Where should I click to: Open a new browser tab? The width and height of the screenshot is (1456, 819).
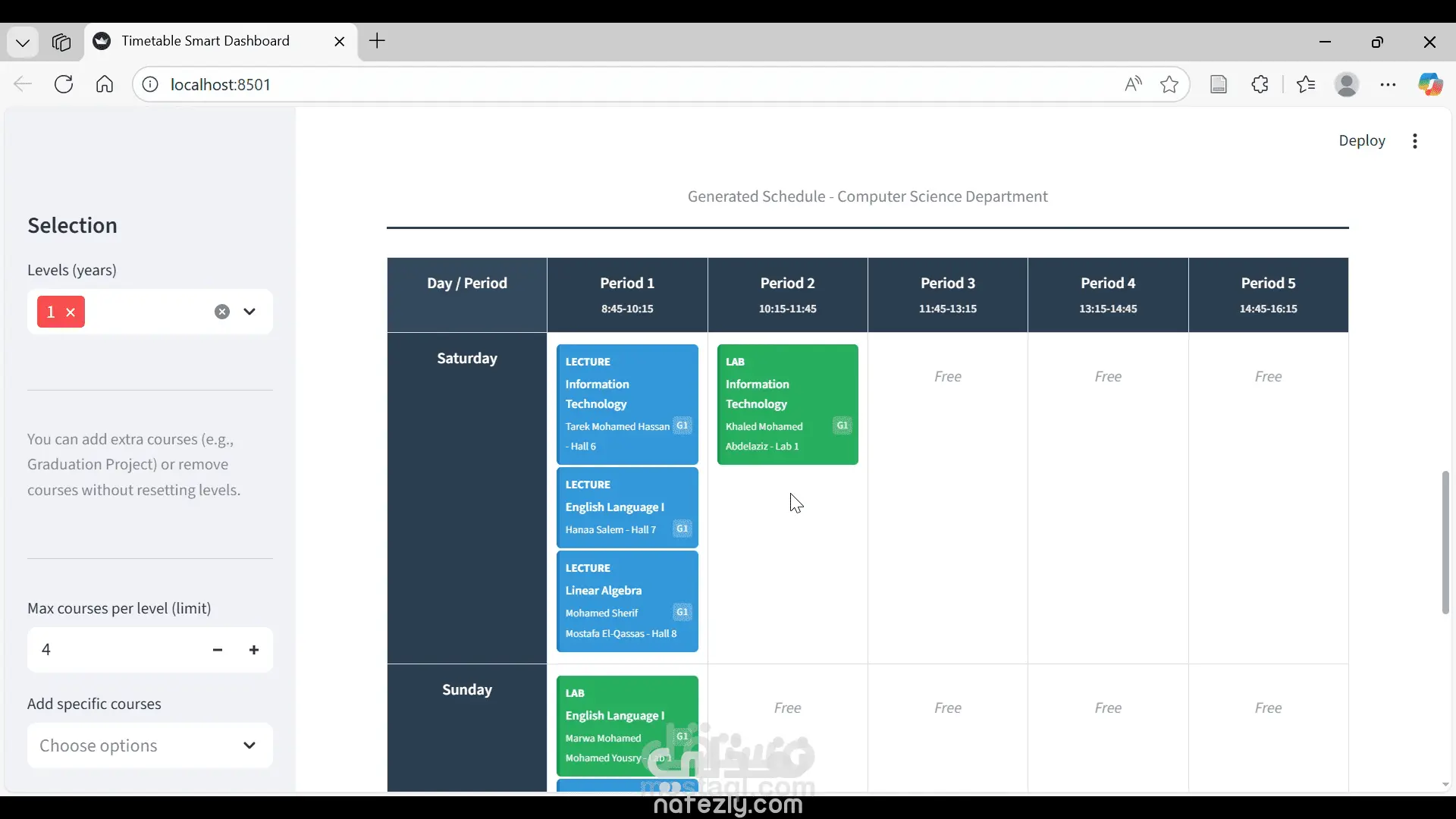click(x=377, y=41)
